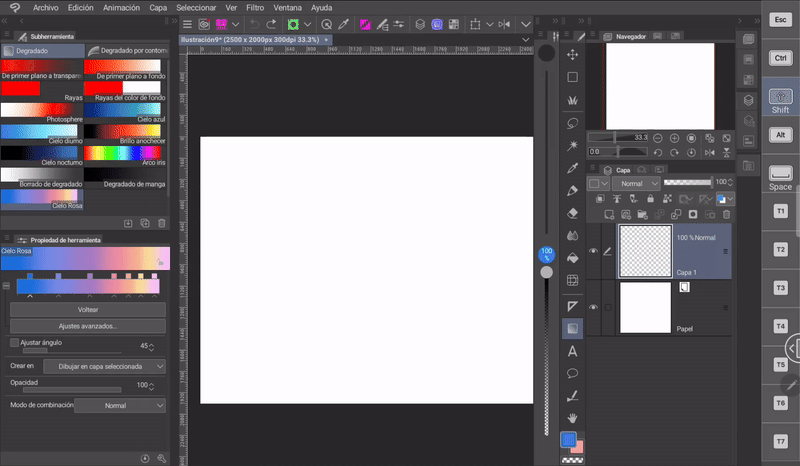This screenshot has width=800, height=466.
Task: Enable the Ajustar ángulo checkbox
Action: coord(14,343)
